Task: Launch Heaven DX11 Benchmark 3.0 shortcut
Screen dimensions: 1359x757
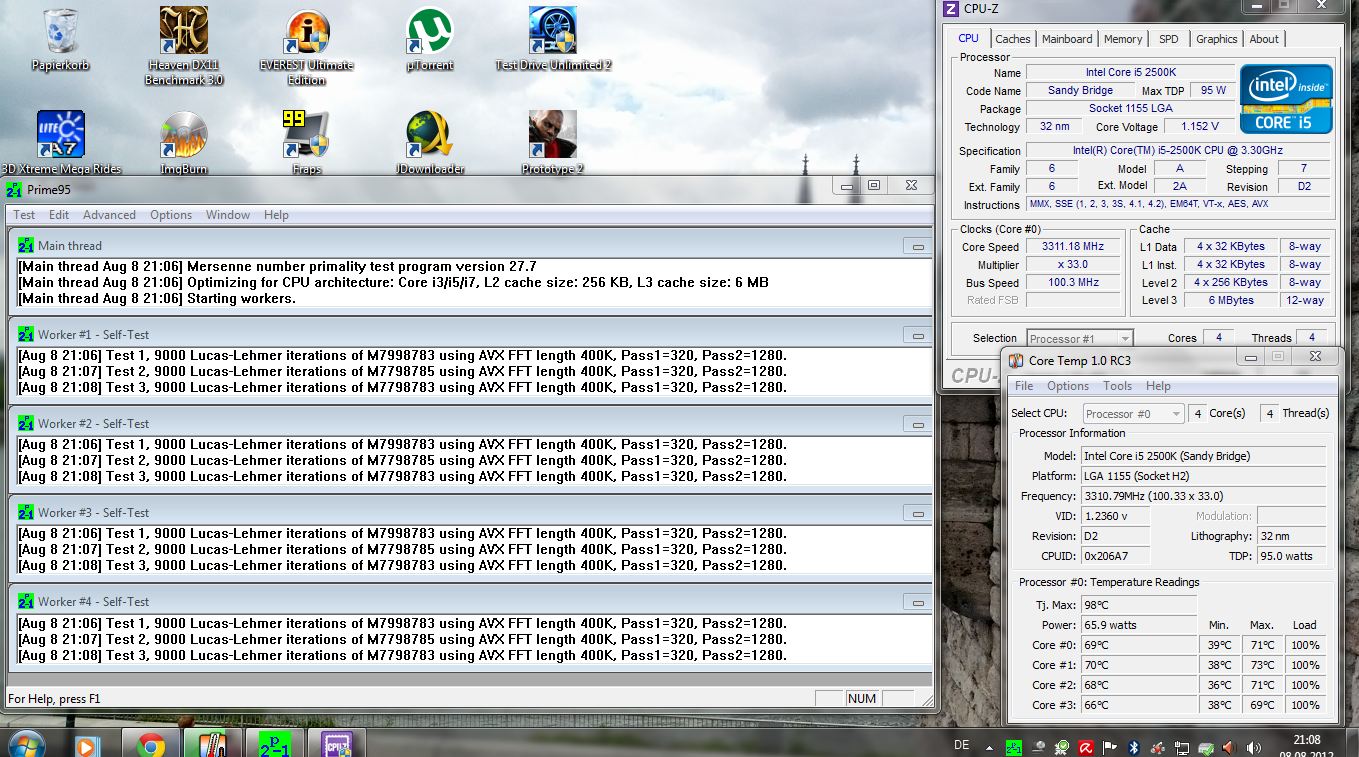Action: tap(184, 46)
